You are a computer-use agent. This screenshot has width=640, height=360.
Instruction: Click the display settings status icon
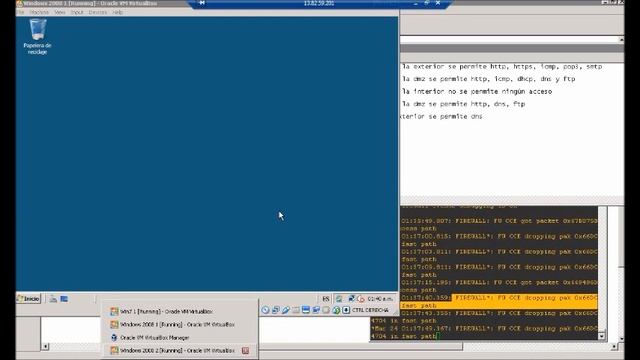tap(306, 310)
